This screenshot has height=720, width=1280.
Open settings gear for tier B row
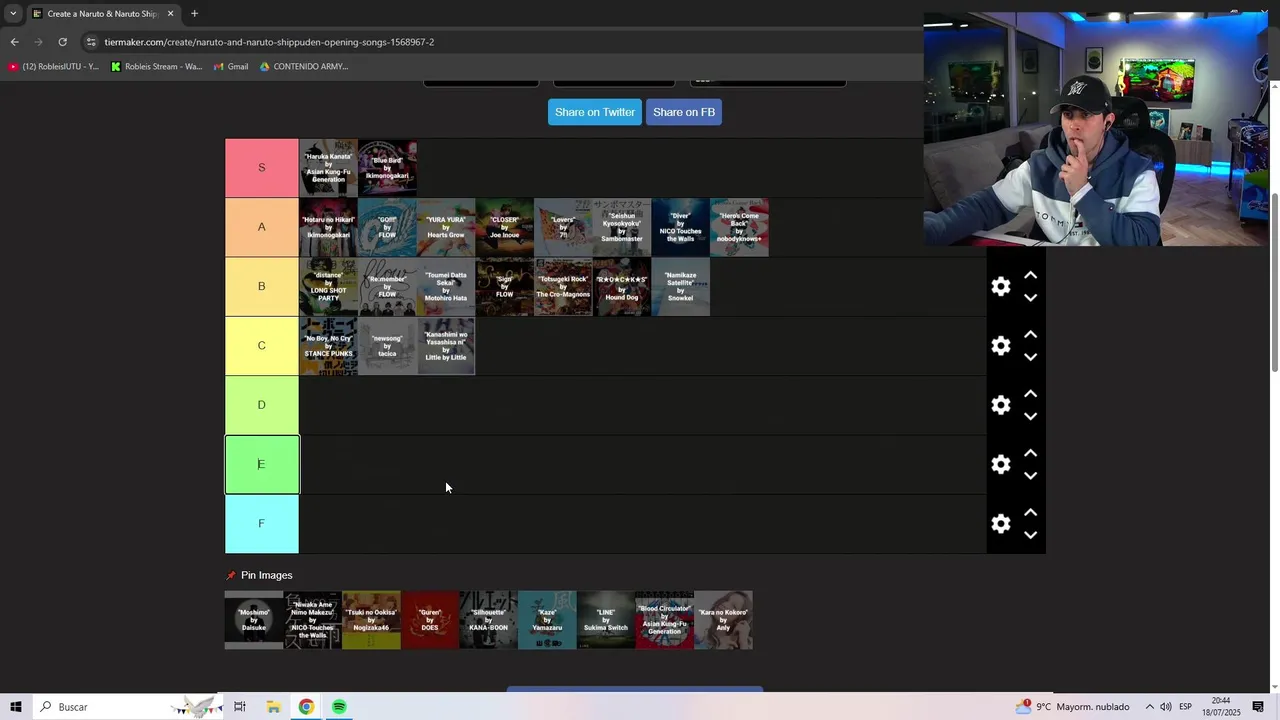tap(1001, 287)
